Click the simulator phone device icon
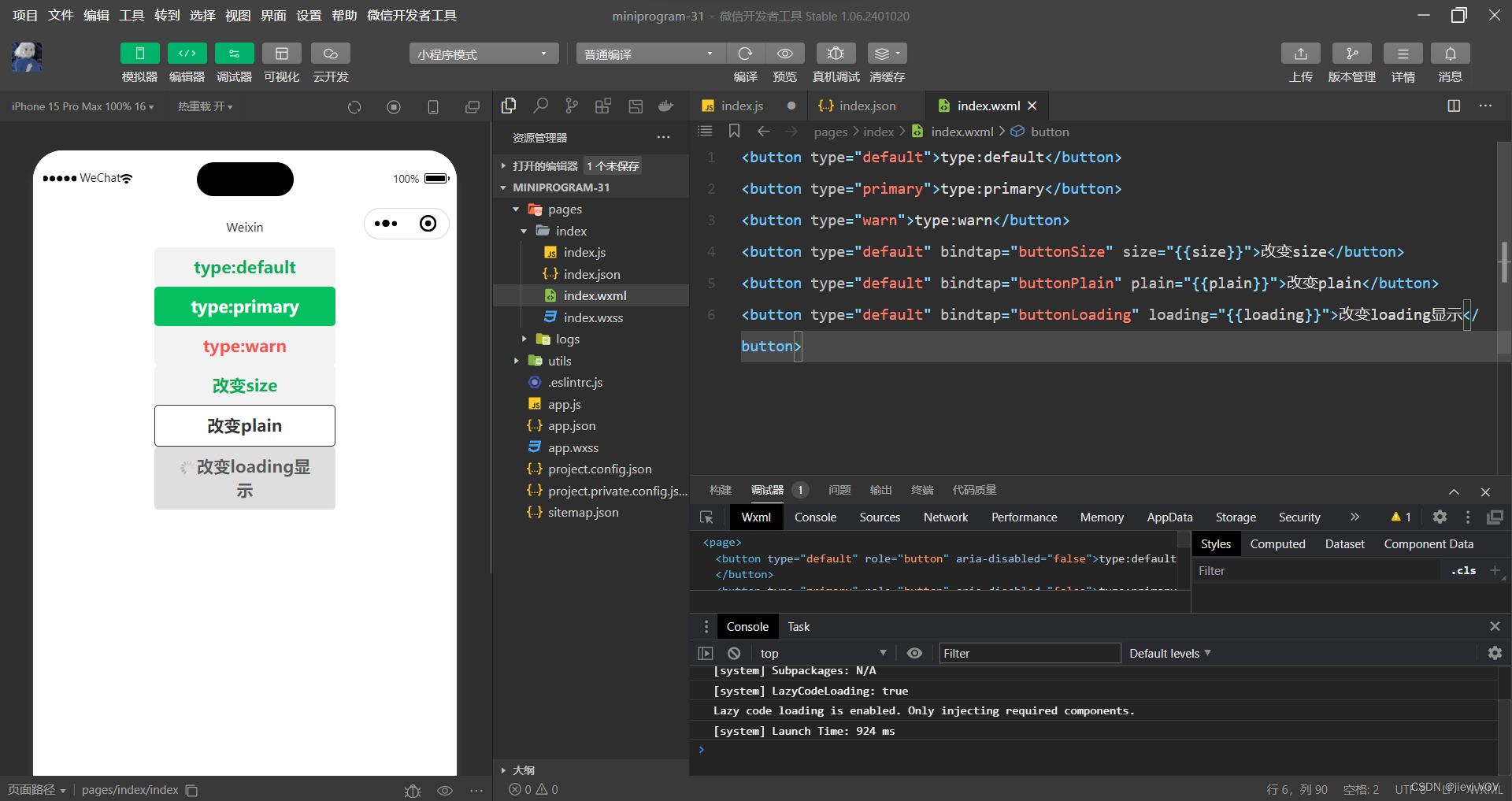The image size is (1512, 801). click(x=432, y=107)
